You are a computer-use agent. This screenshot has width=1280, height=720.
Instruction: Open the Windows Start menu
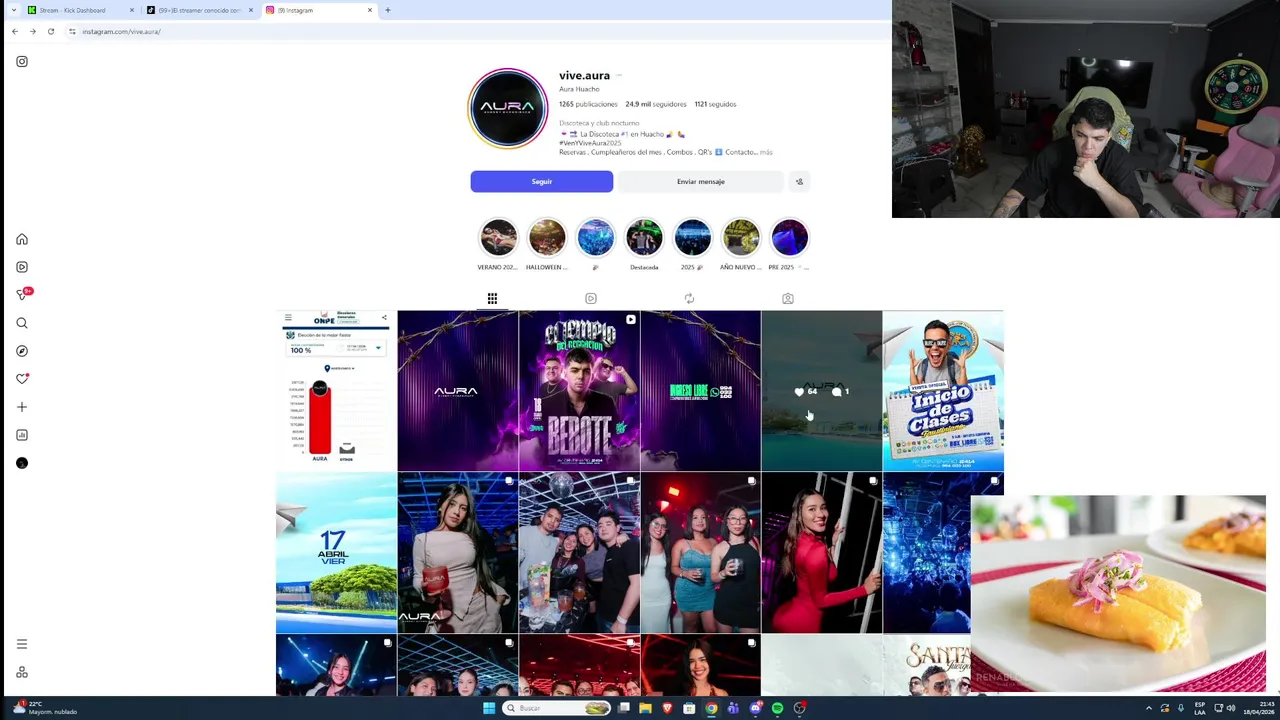point(489,708)
